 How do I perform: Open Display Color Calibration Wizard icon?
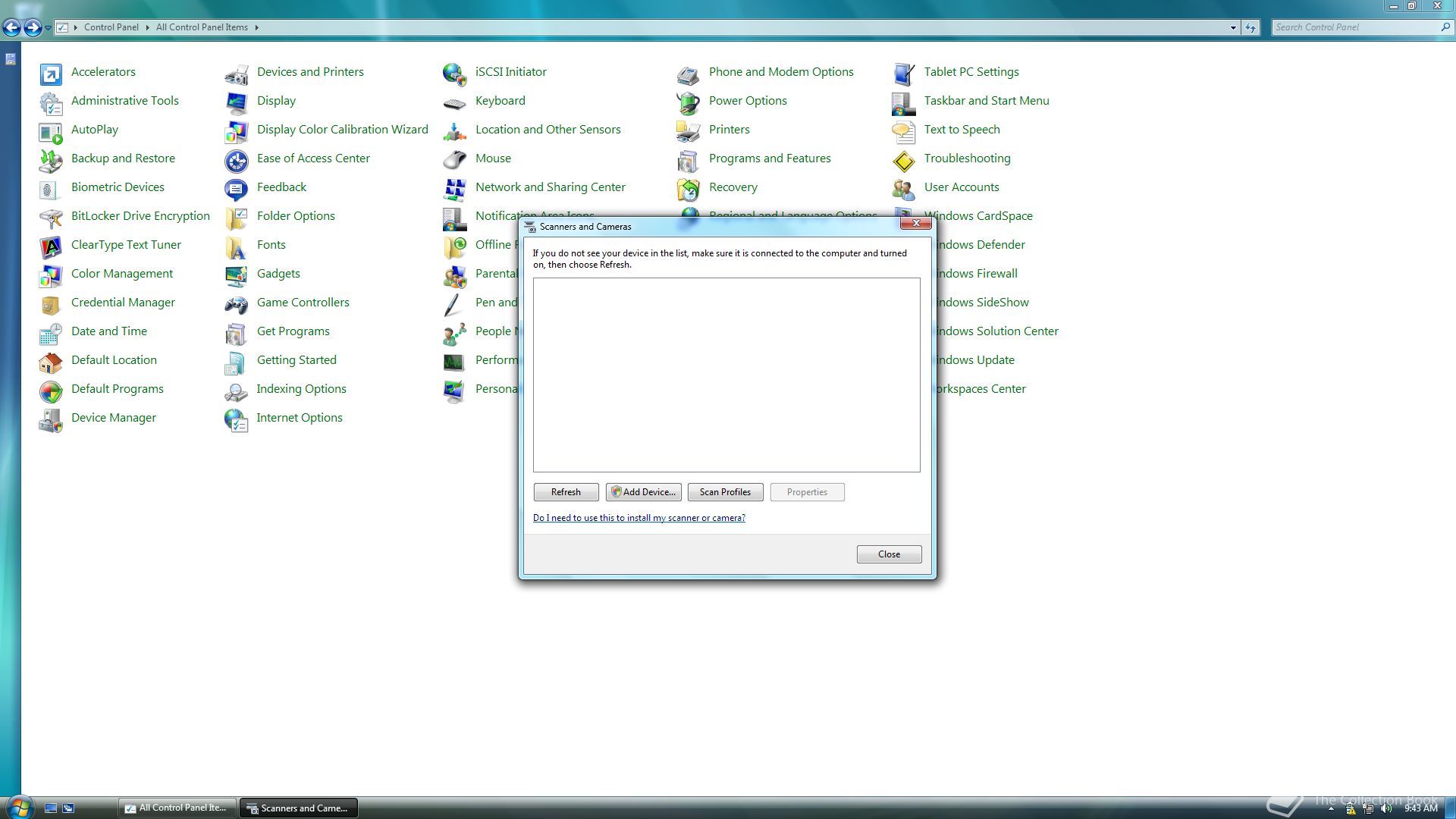pyautogui.click(x=237, y=131)
